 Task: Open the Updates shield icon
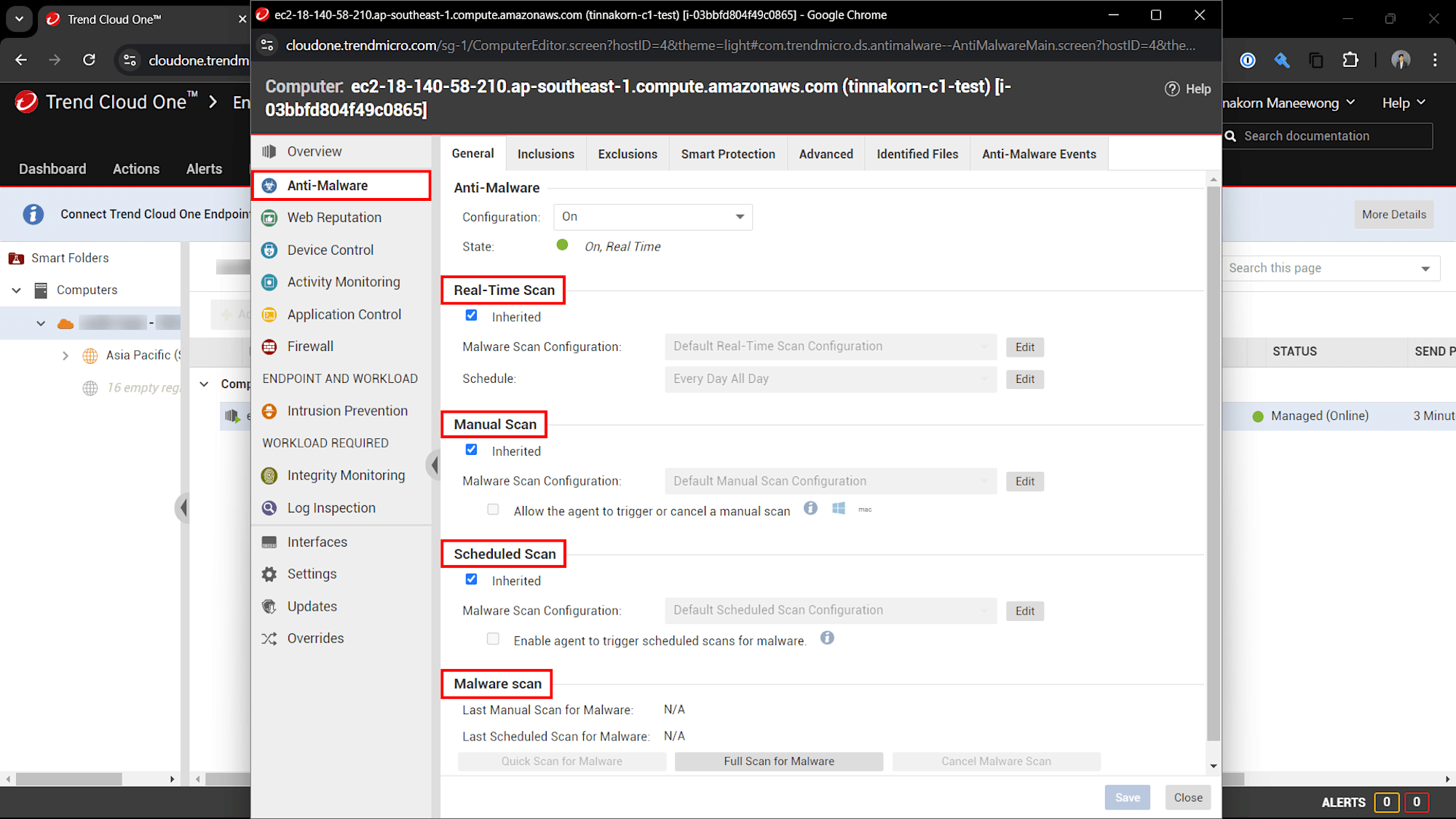click(x=269, y=606)
